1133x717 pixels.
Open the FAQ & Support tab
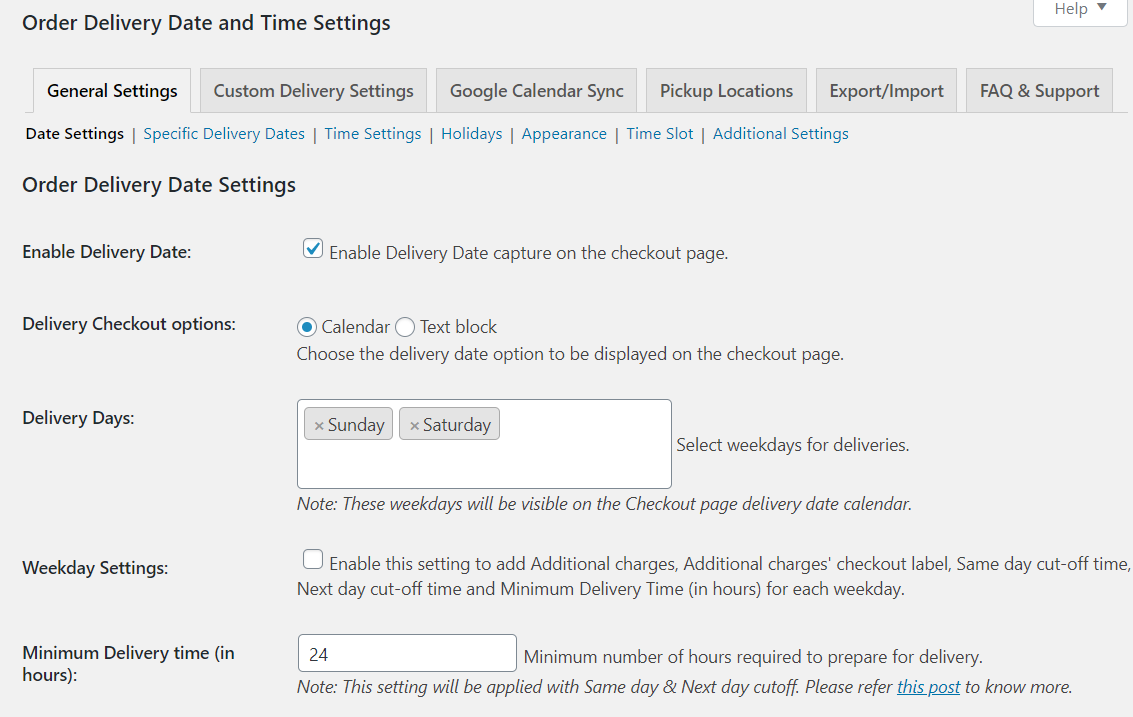pyautogui.click(x=1039, y=91)
